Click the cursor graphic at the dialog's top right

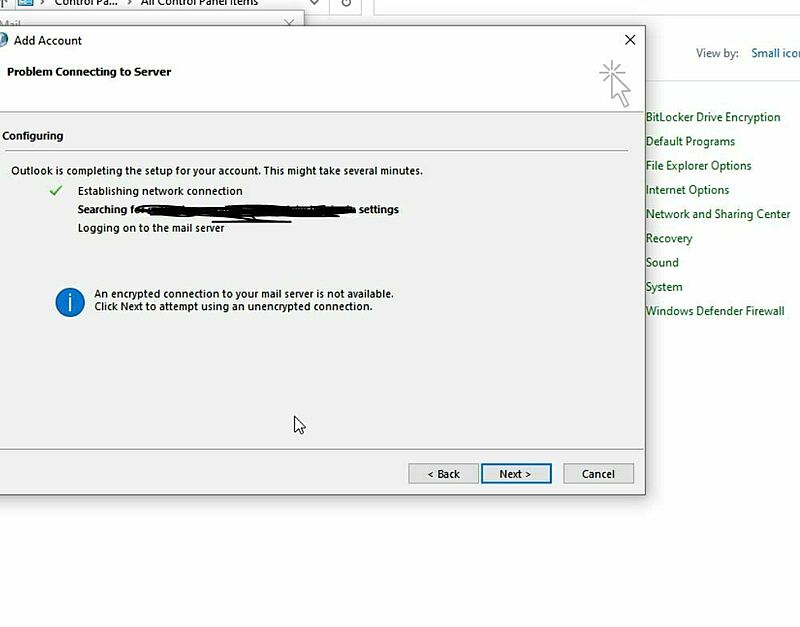click(x=616, y=80)
